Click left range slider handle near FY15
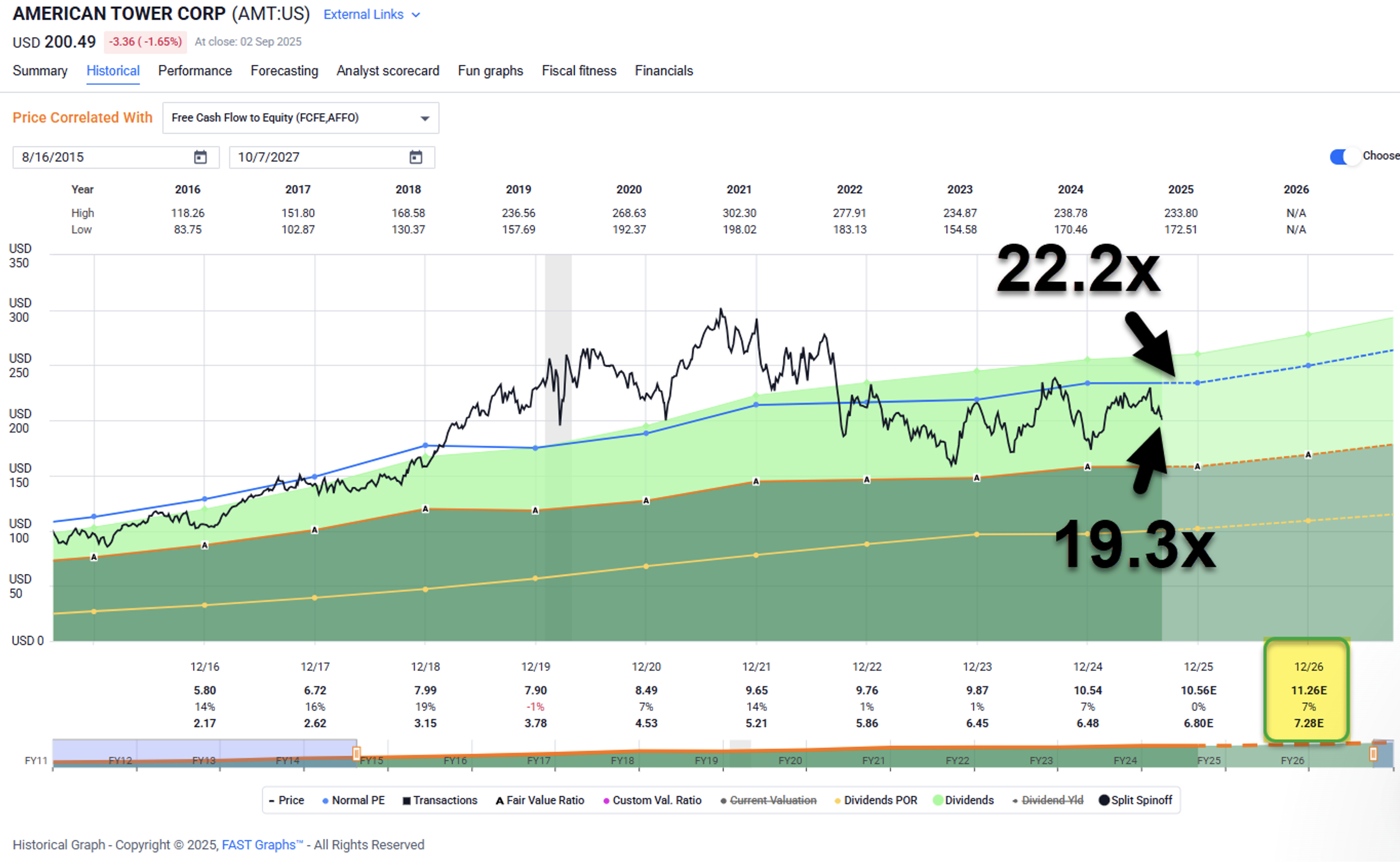The image size is (1400, 868). pyautogui.click(x=356, y=753)
